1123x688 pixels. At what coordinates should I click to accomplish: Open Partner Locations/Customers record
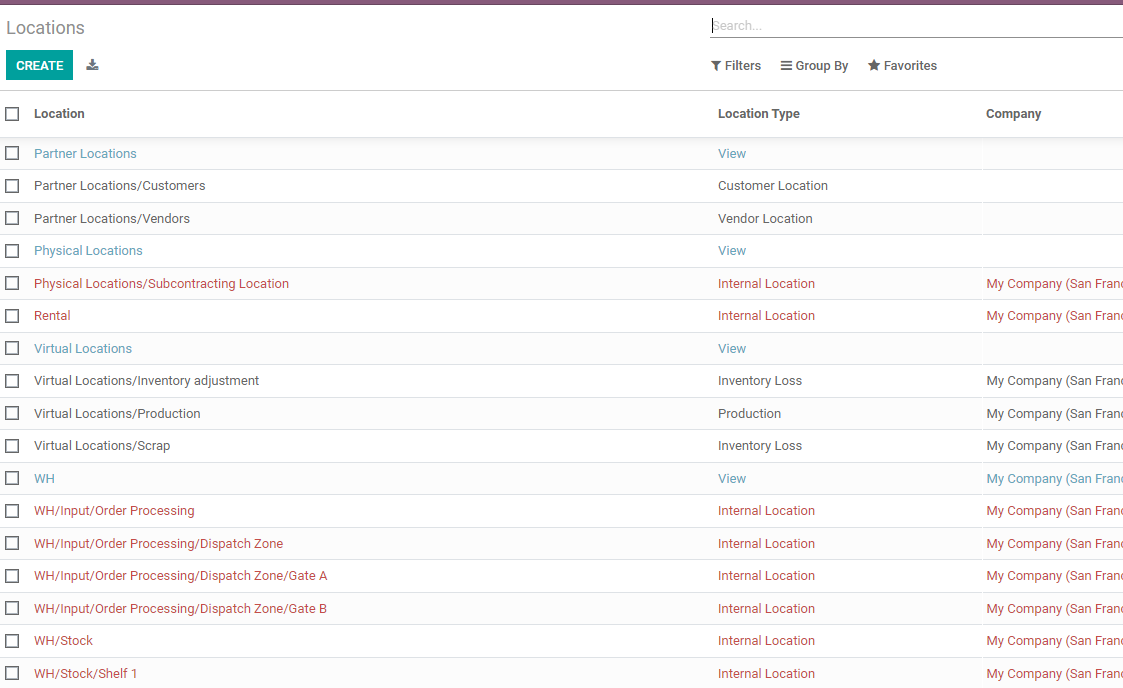click(119, 186)
